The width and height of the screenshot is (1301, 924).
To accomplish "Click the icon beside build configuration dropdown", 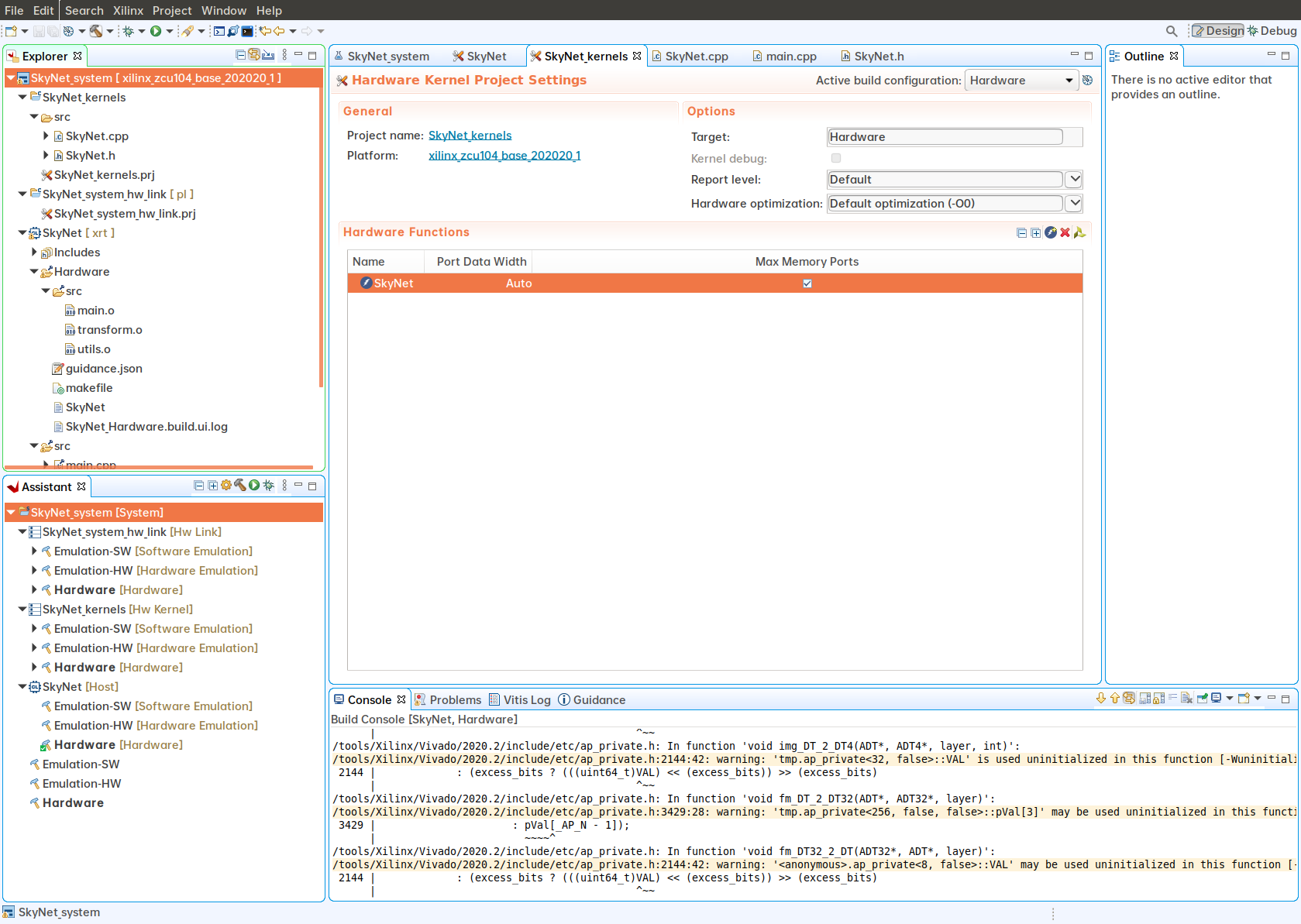I will 1087,81.
